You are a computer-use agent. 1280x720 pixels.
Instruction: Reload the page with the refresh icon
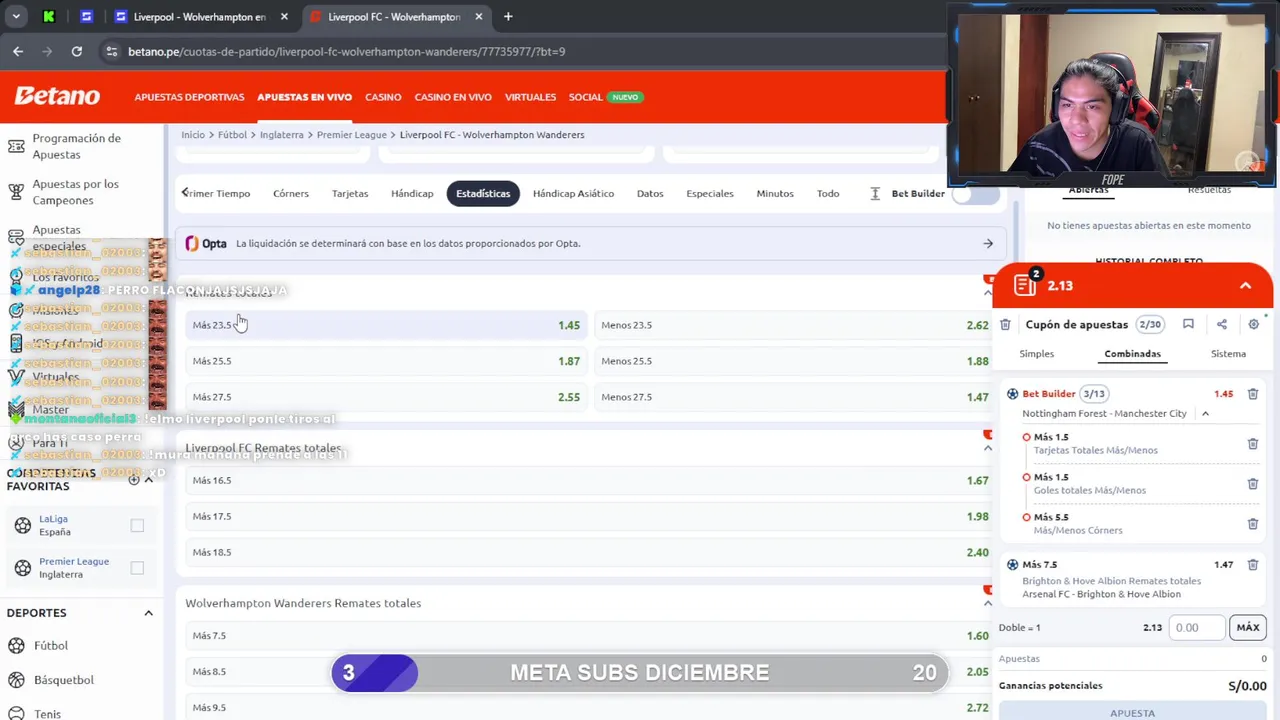[x=77, y=51]
